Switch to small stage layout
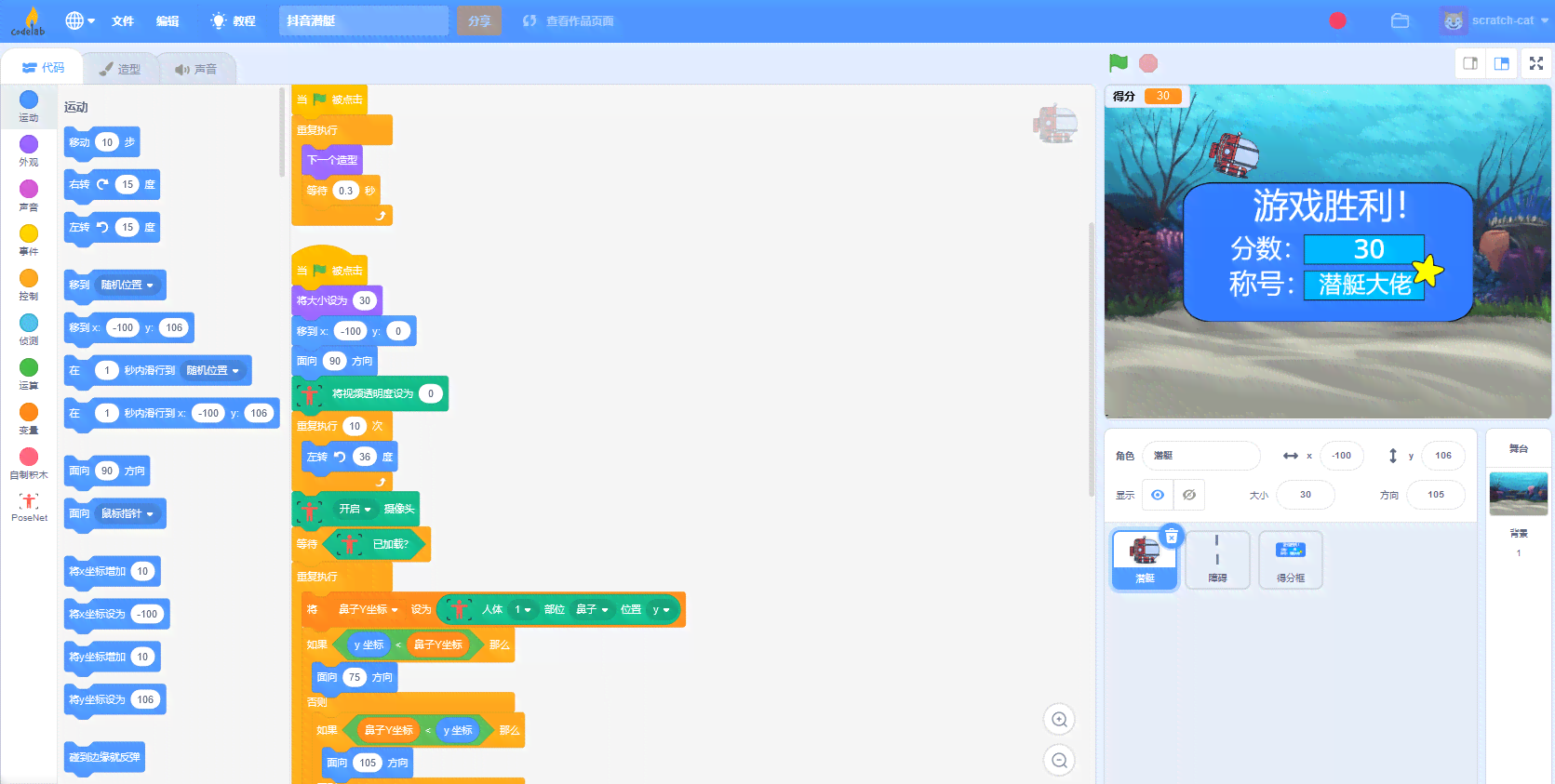The image size is (1555, 784). pyautogui.click(x=1470, y=63)
